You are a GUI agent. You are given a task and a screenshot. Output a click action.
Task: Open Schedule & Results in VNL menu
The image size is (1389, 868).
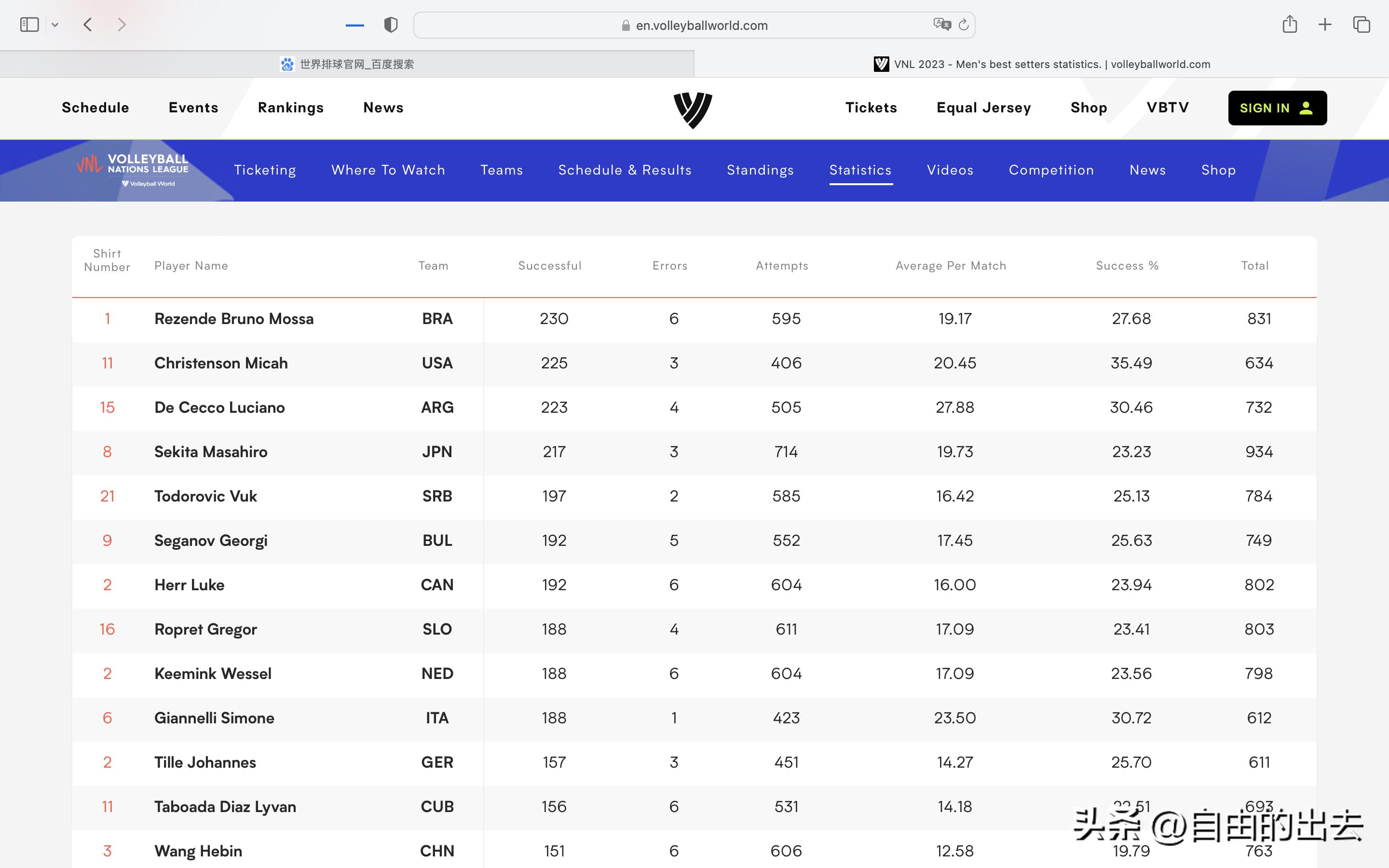pos(625,170)
